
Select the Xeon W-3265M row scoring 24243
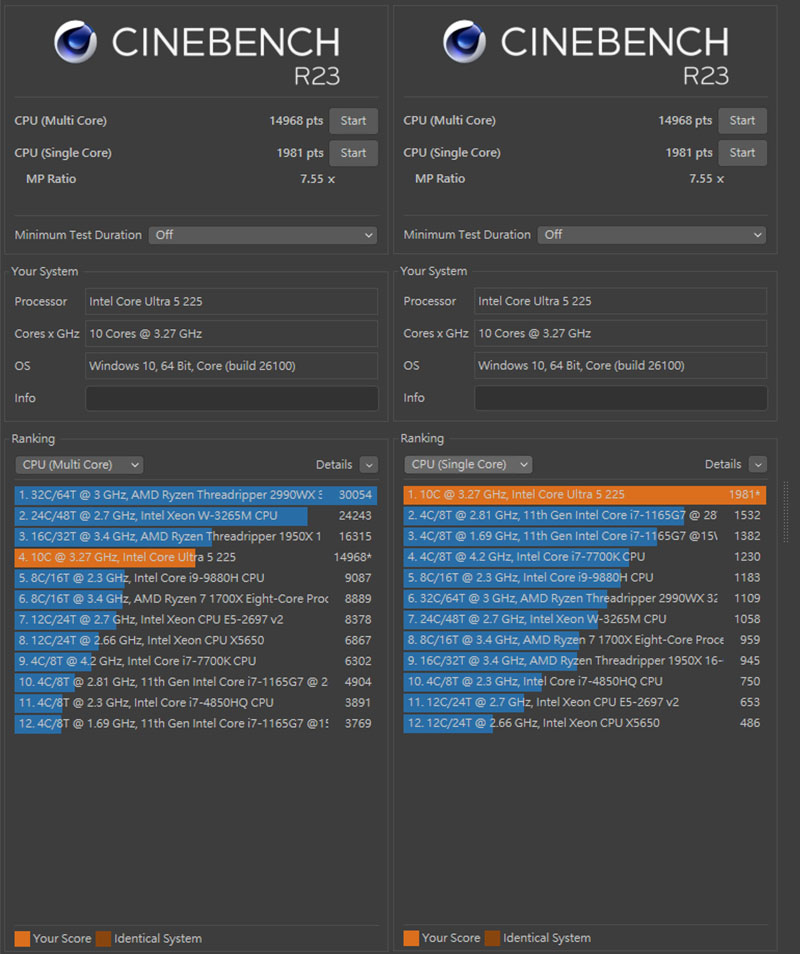coord(195,516)
